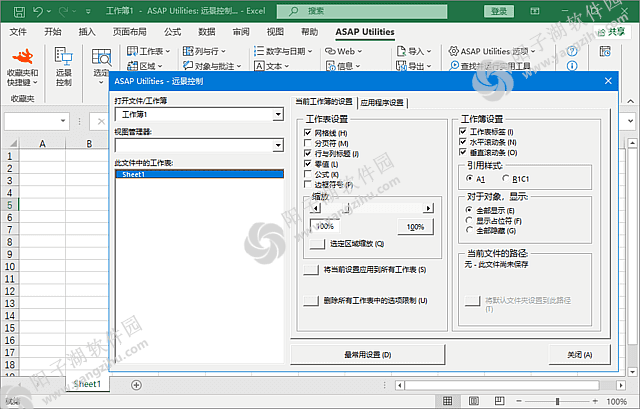Screen dimensions: 640x409
Task: Apply current settings to all sheets button
Action: [311, 270]
